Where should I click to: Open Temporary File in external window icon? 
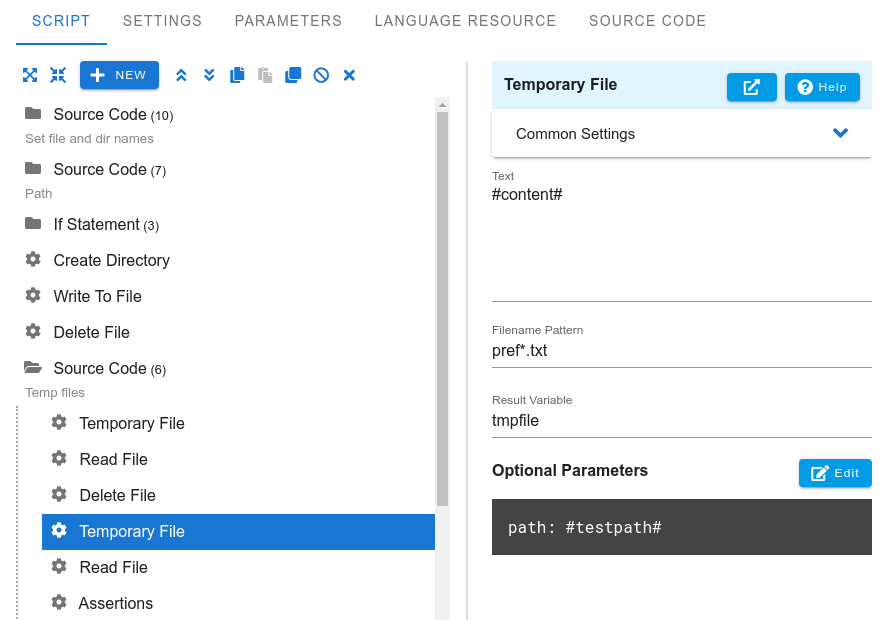click(x=751, y=87)
